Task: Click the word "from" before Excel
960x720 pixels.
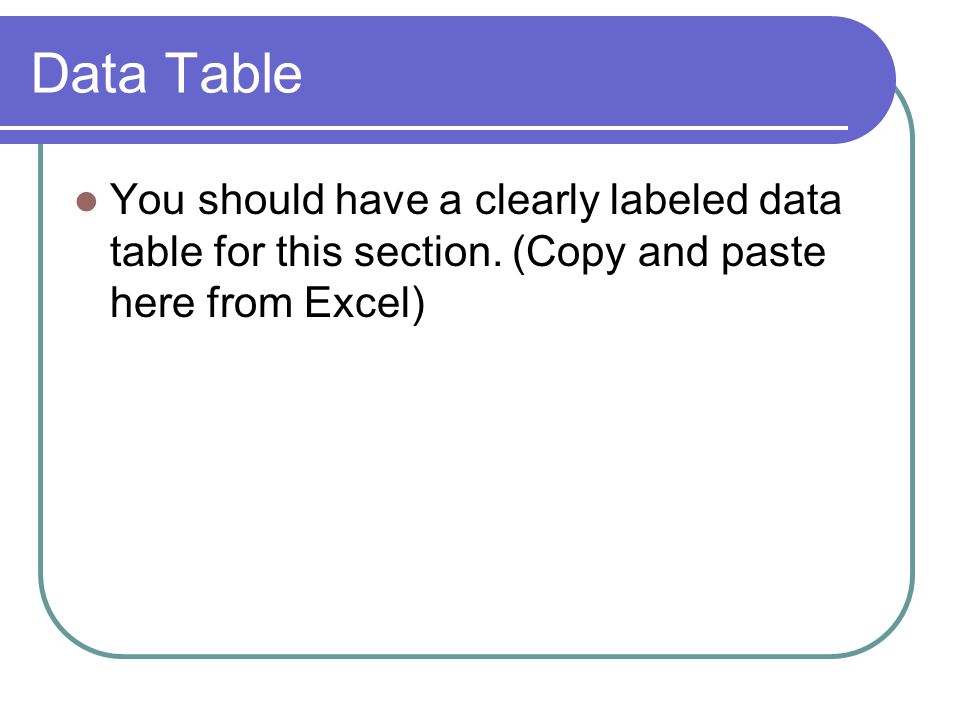Action: tap(249, 303)
